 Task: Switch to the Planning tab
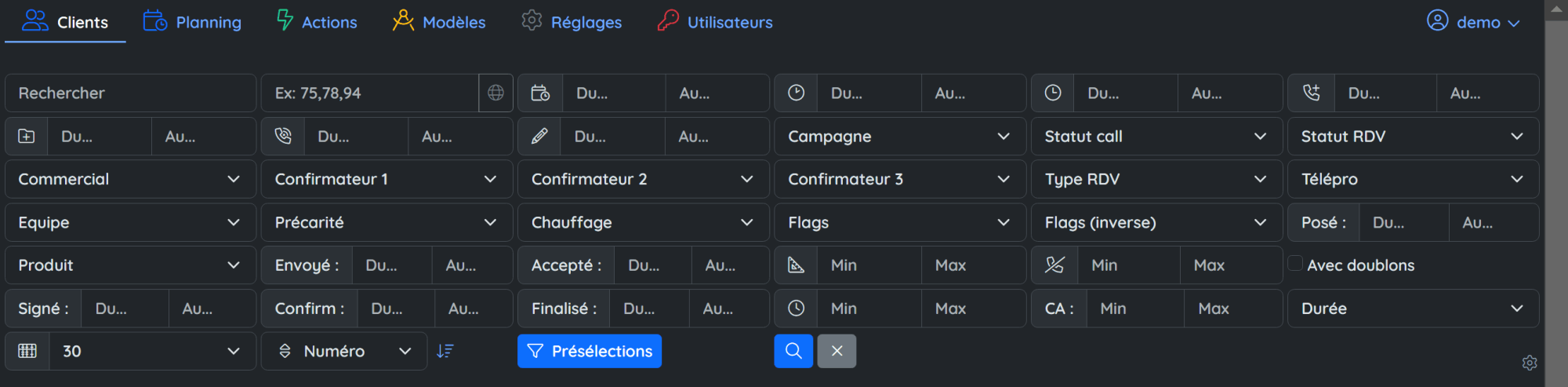click(193, 22)
